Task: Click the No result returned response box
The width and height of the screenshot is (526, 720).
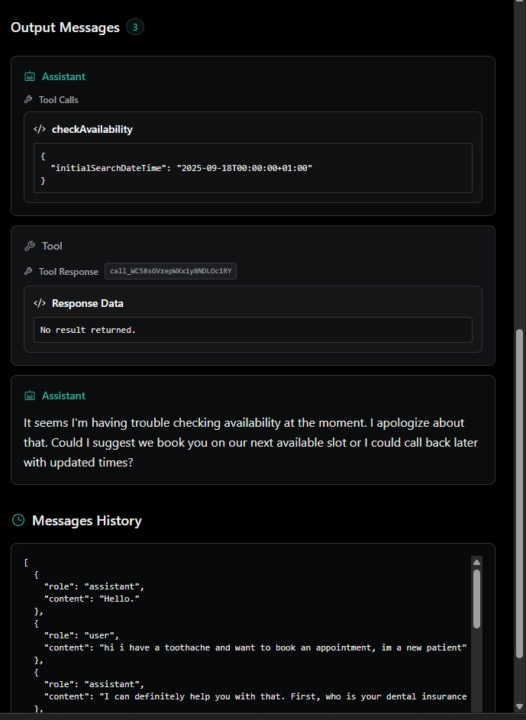Action: pyautogui.click(x=253, y=330)
